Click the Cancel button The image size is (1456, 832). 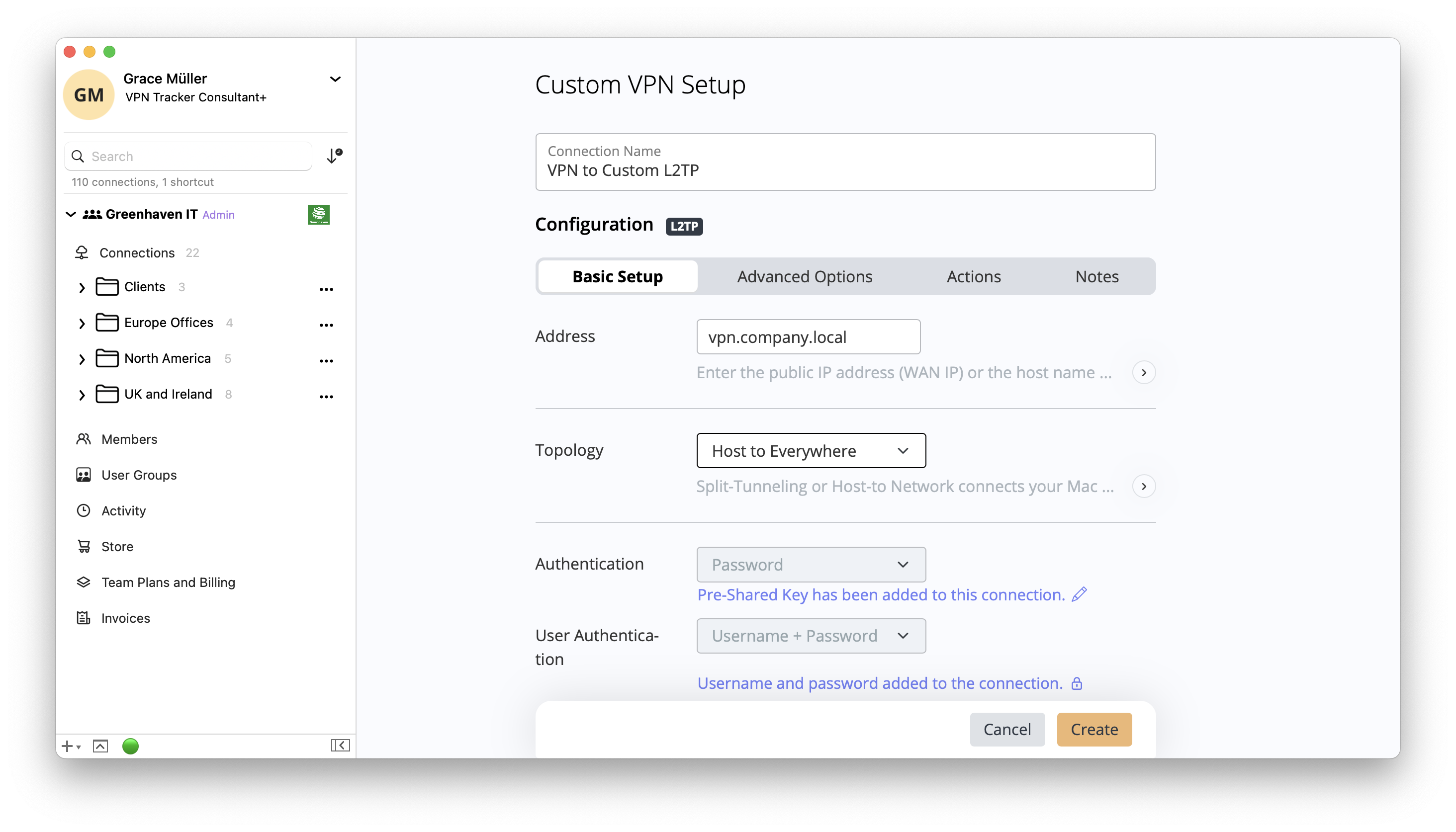tap(1006, 729)
